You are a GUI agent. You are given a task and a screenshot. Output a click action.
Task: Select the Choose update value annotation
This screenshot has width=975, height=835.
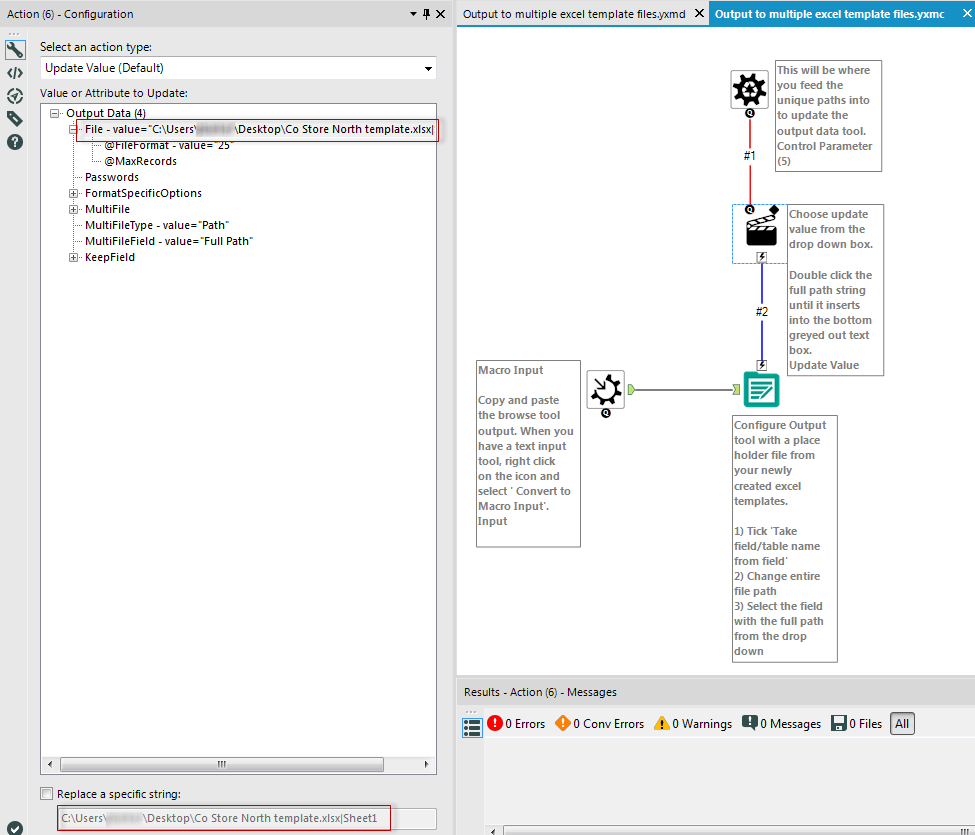[x=835, y=290]
